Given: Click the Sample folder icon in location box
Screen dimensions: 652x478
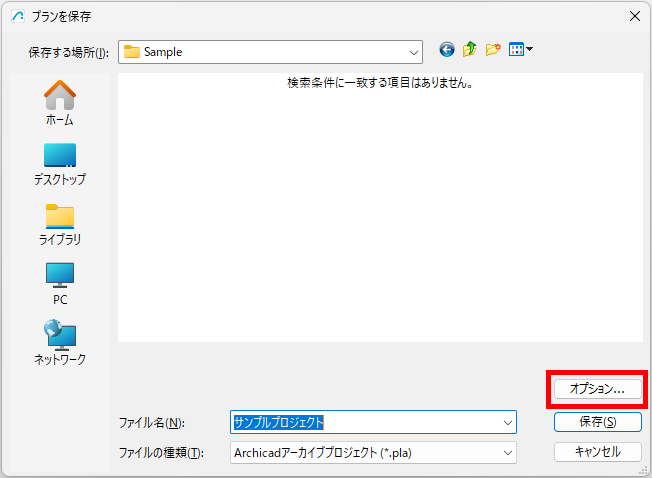Looking at the screenshot, I should click(132, 52).
